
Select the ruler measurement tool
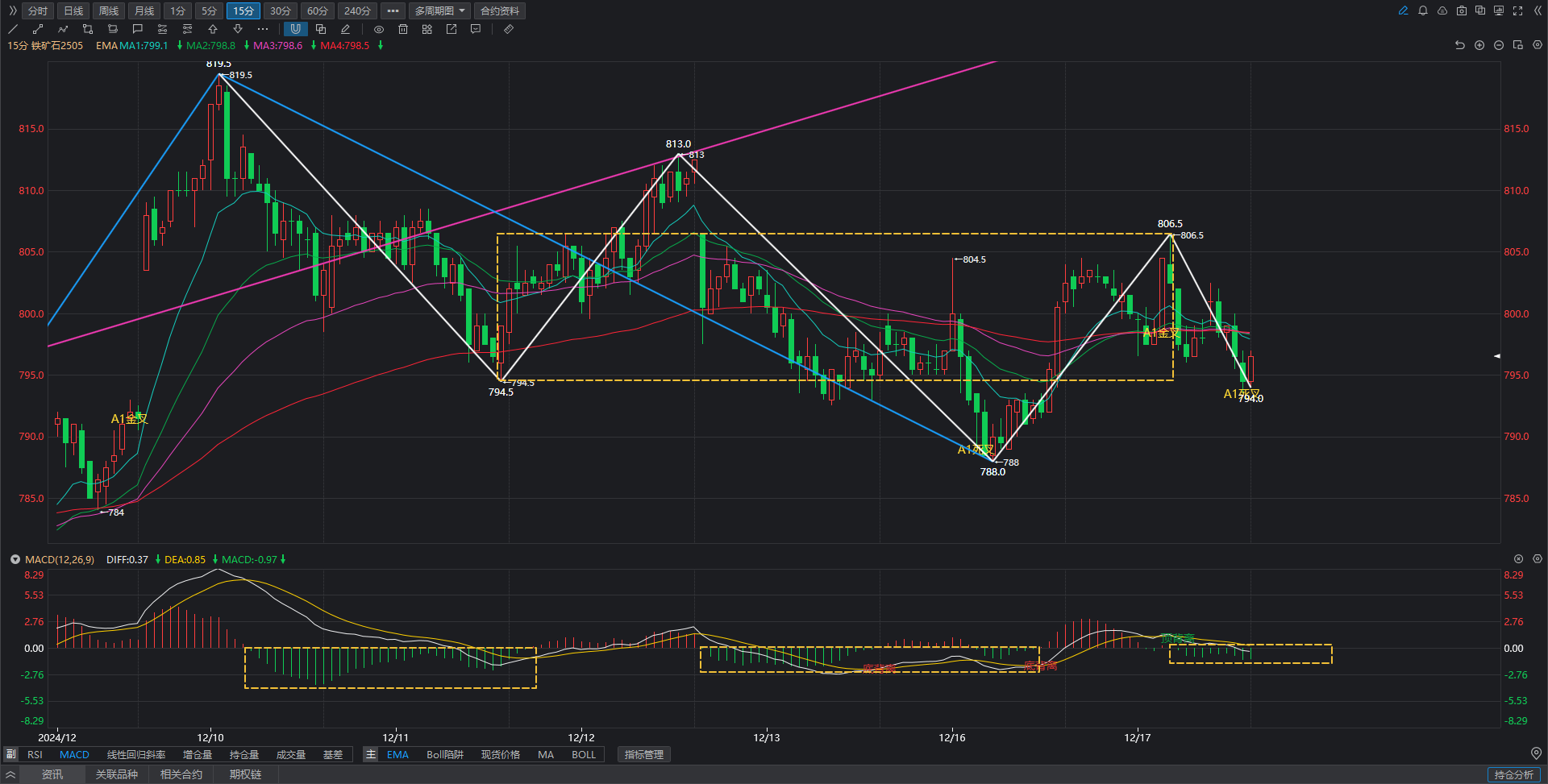click(x=508, y=29)
